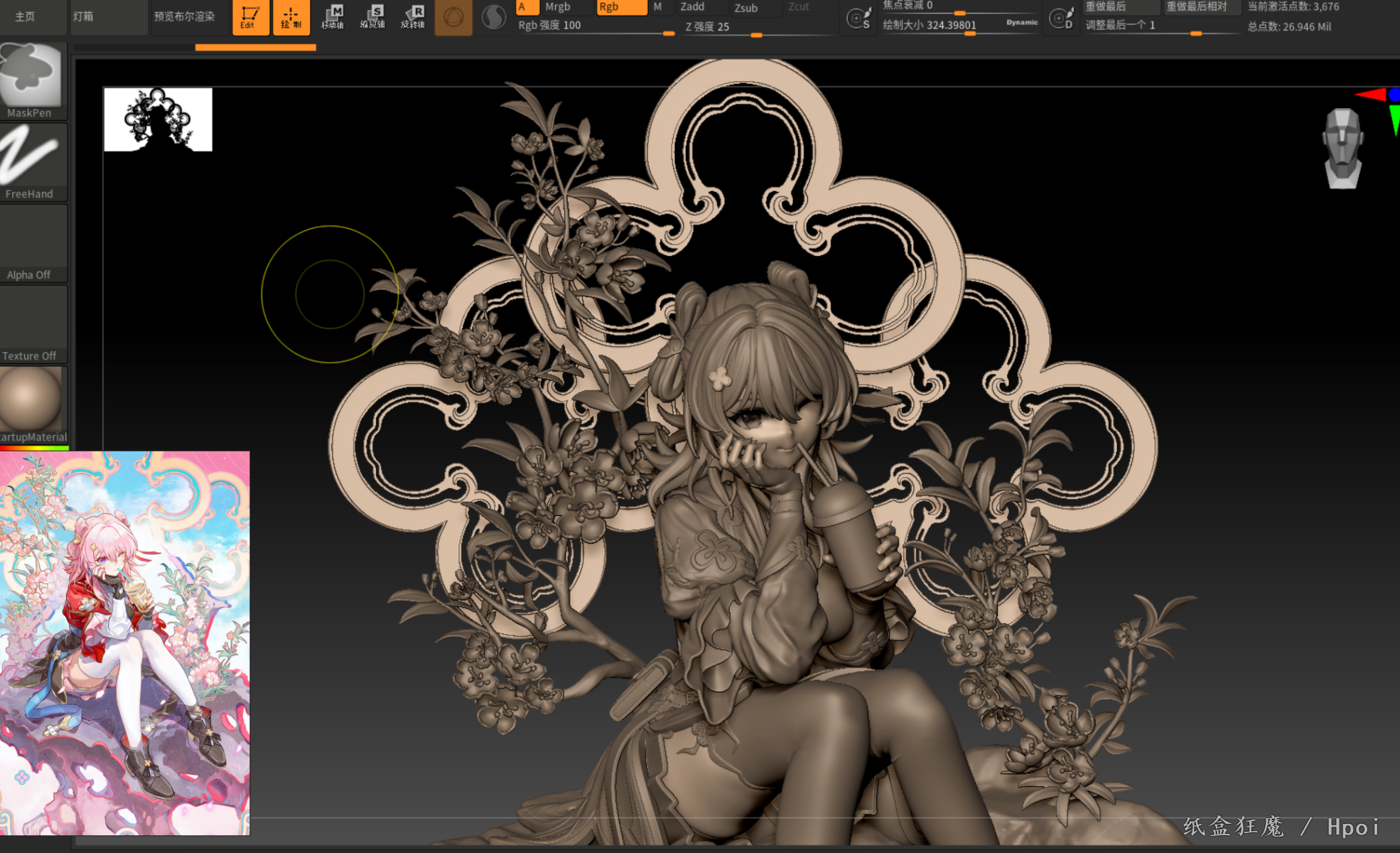Viewport: 1400px width, 853px height.
Task: Open the FreeHand stroke selector
Action: pos(32,161)
